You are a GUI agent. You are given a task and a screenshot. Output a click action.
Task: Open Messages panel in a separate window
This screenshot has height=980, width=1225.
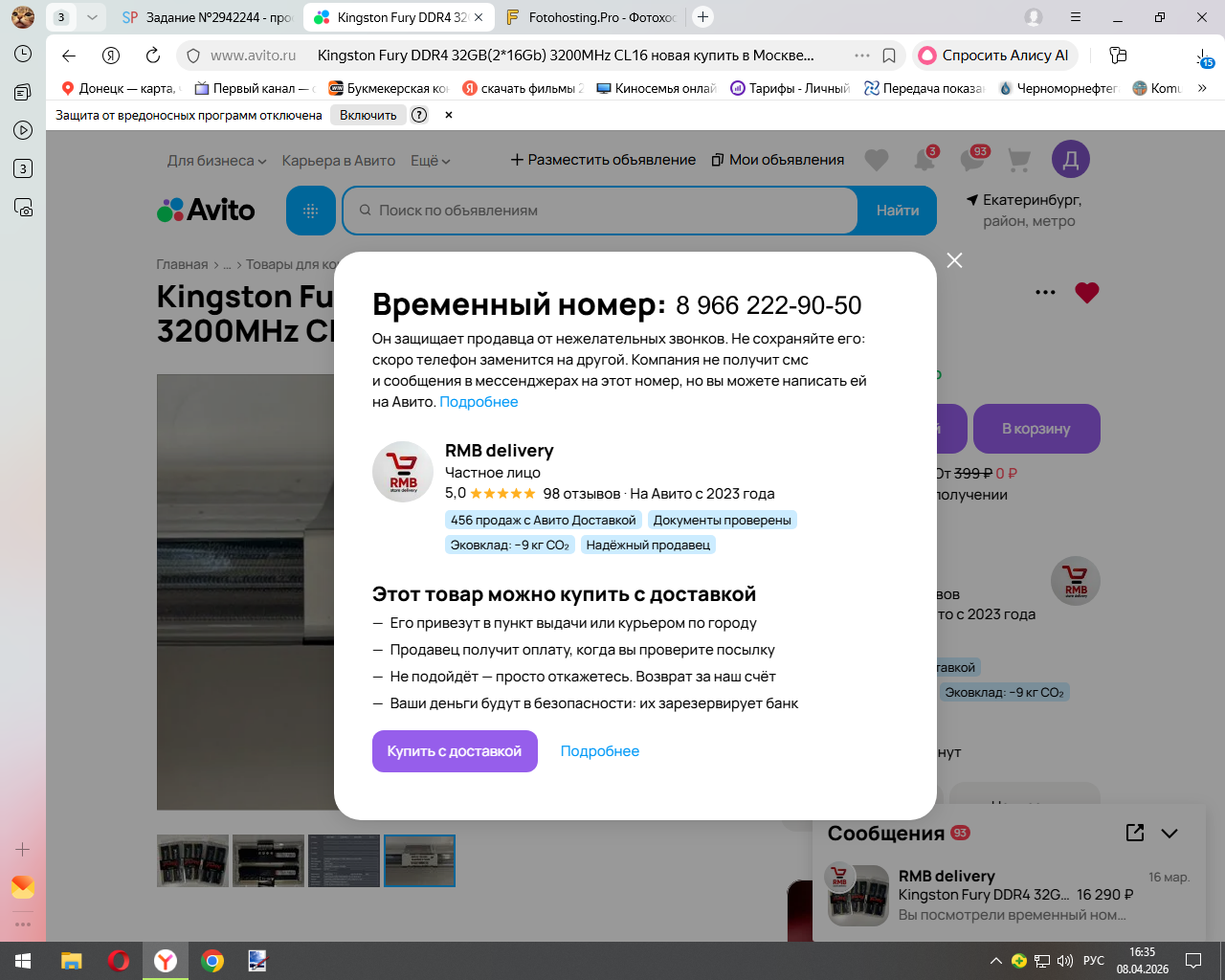pos(1135,833)
